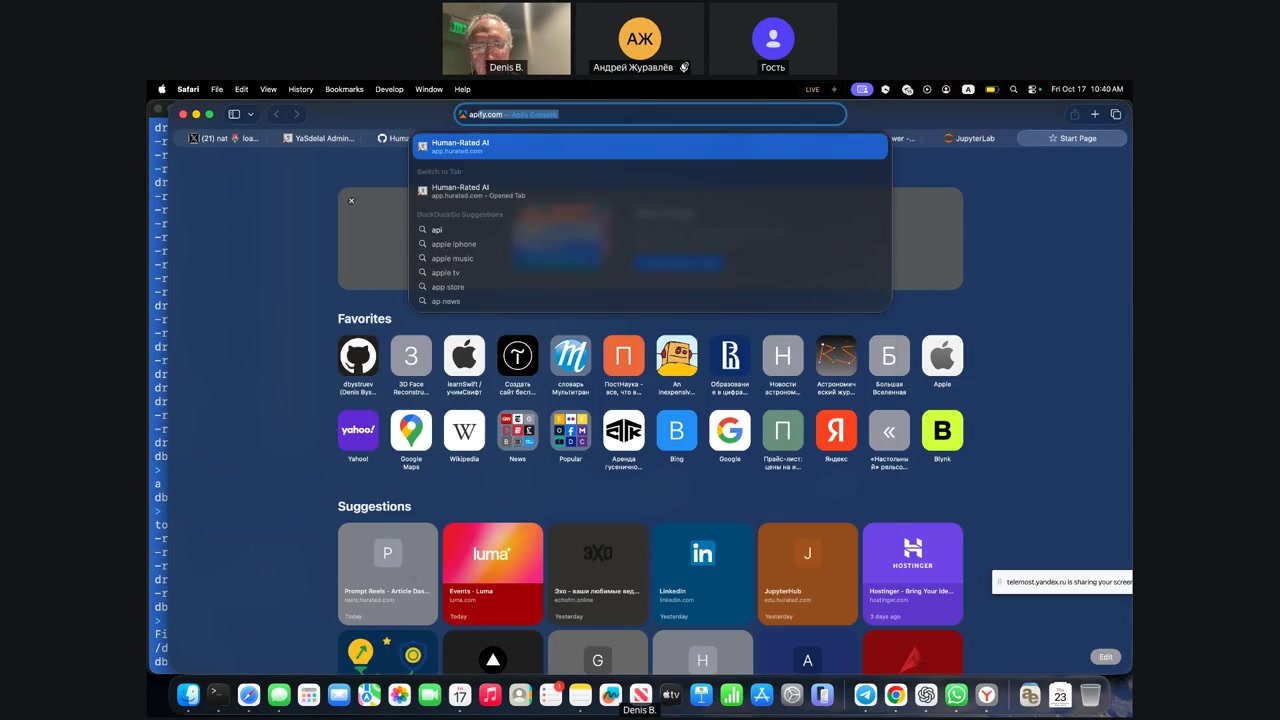This screenshot has height=720, width=1280.
Task: Open the Google Maps favorite
Action: pyautogui.click(x=411, y=430)
